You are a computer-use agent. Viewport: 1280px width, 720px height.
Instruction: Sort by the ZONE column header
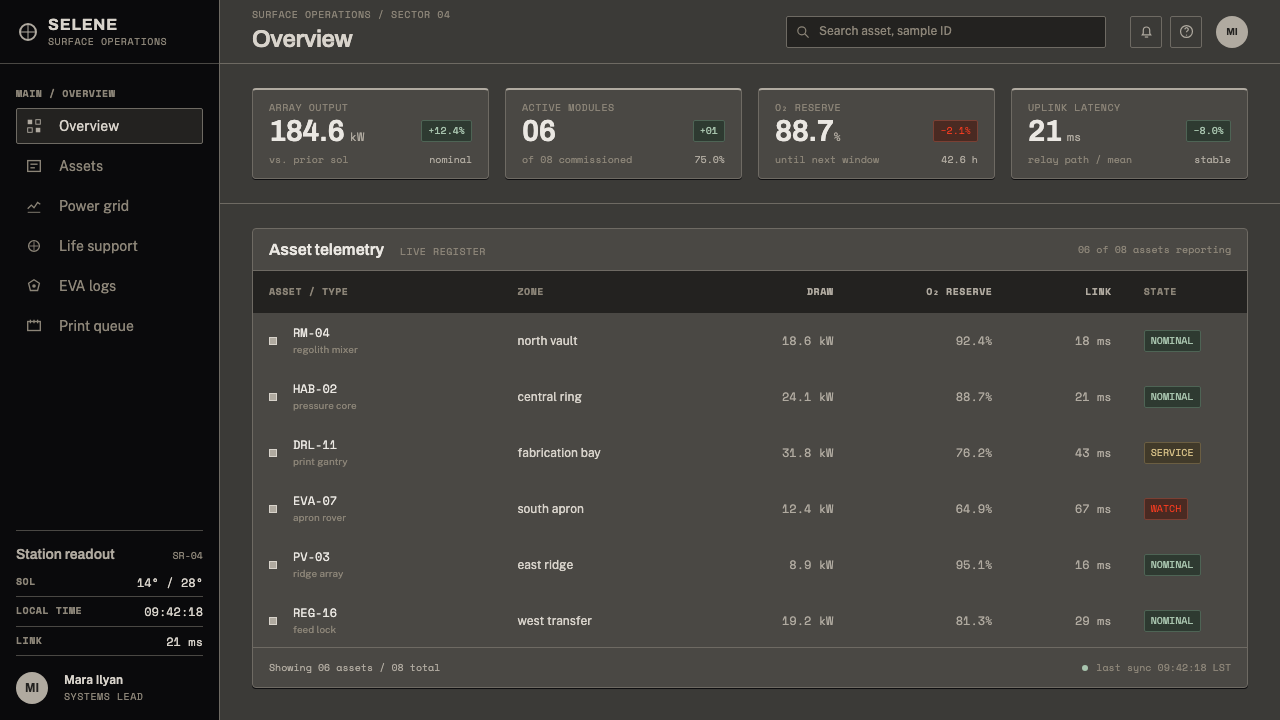(x=530, y=292)
